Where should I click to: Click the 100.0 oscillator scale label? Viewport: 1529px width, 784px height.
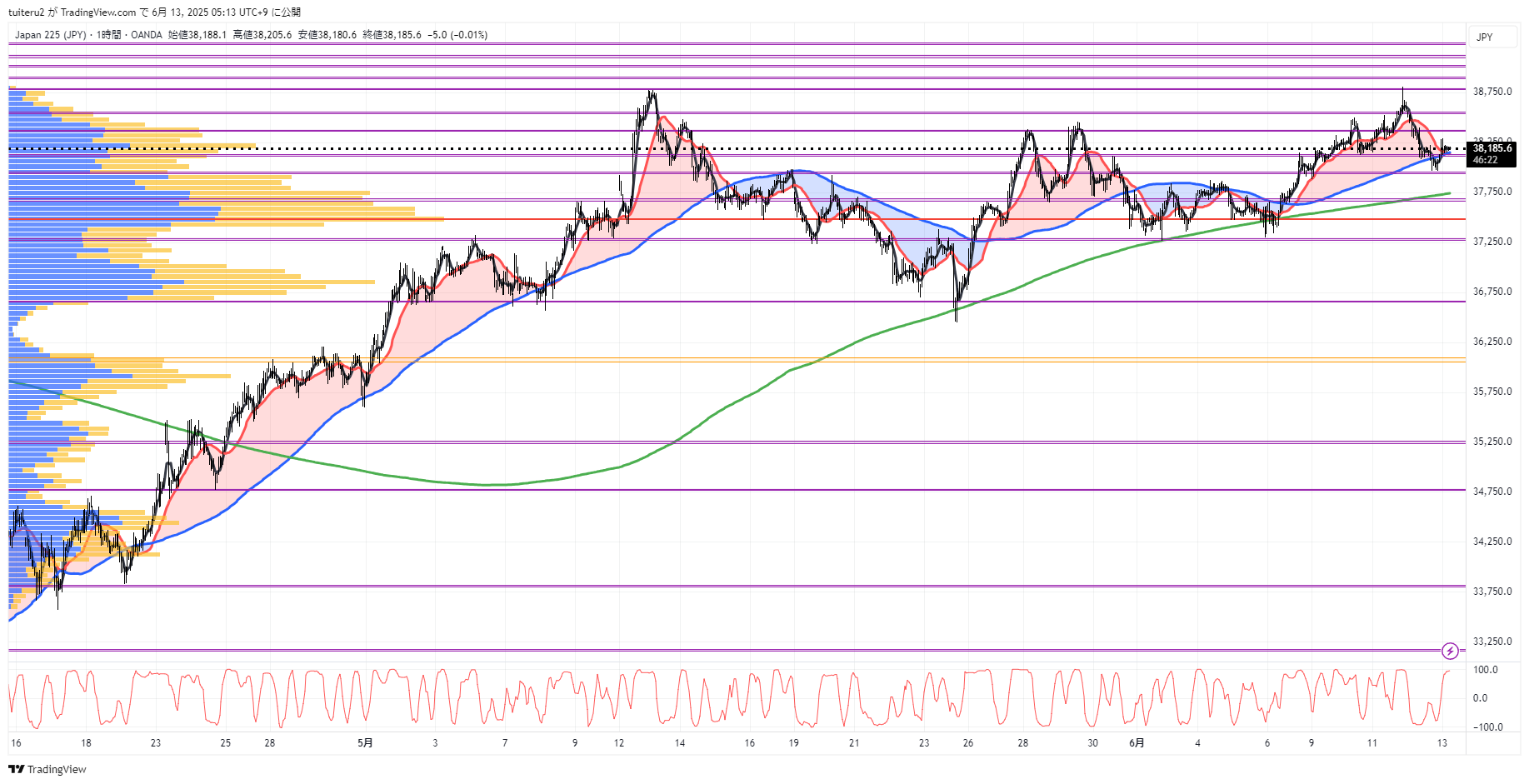tap(1485, 670)
